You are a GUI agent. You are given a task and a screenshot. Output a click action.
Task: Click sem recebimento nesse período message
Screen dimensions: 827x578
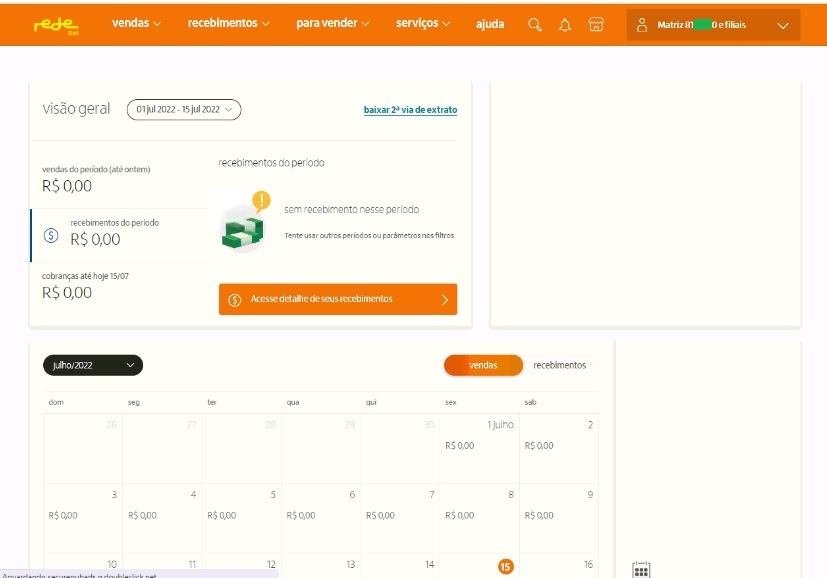pos(351,209)
